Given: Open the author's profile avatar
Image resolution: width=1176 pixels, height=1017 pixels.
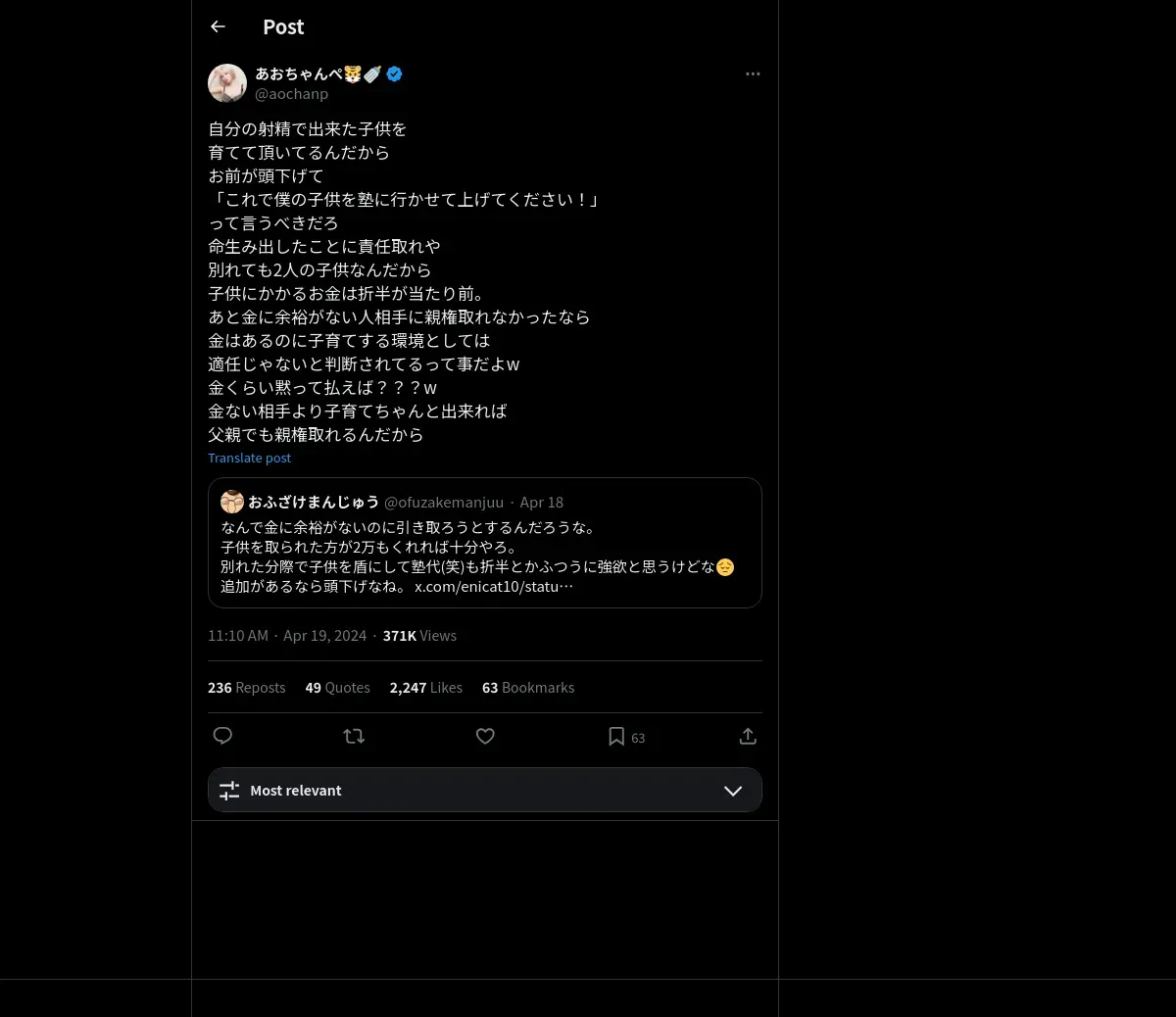Looking at the screenshot, I should (227, 83).
